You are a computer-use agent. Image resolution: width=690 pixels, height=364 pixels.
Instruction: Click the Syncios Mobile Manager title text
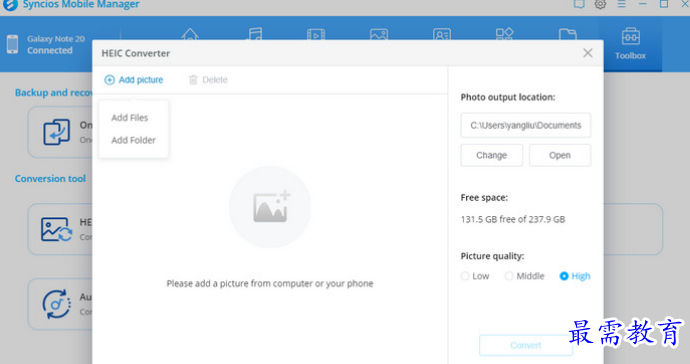coord(81,4)
